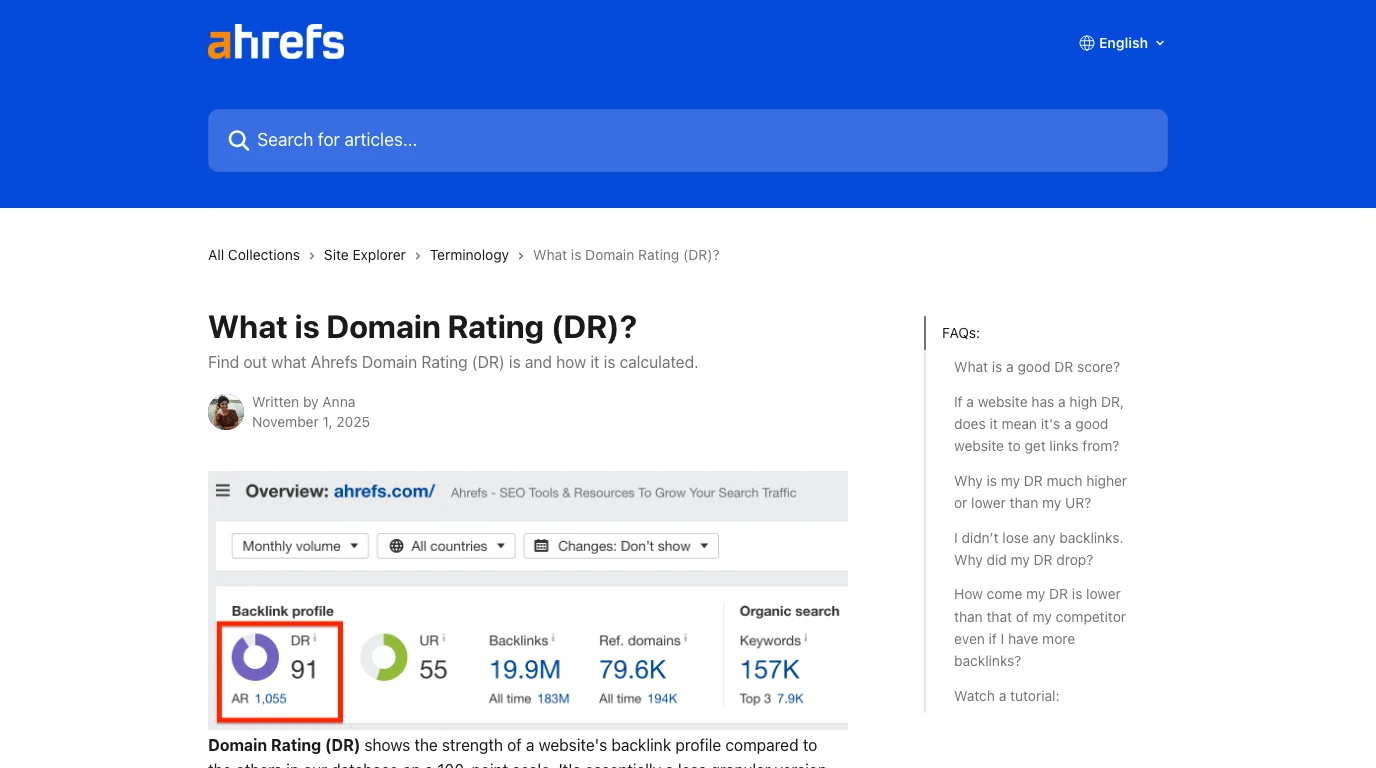Click the Ahrefs overview screenshot image
Screen dimensions: 1376x768
(x=528, y=600)
